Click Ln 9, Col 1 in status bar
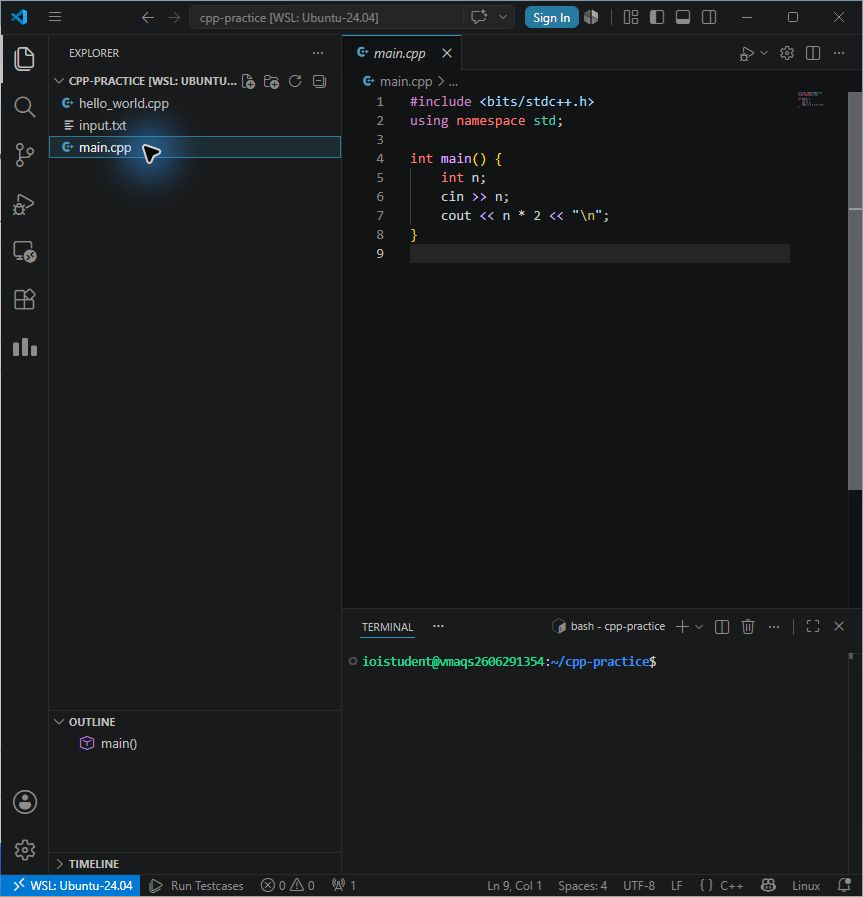Image resolution: width=863 pixels, height=897 pixels. [x=514, y=886]
